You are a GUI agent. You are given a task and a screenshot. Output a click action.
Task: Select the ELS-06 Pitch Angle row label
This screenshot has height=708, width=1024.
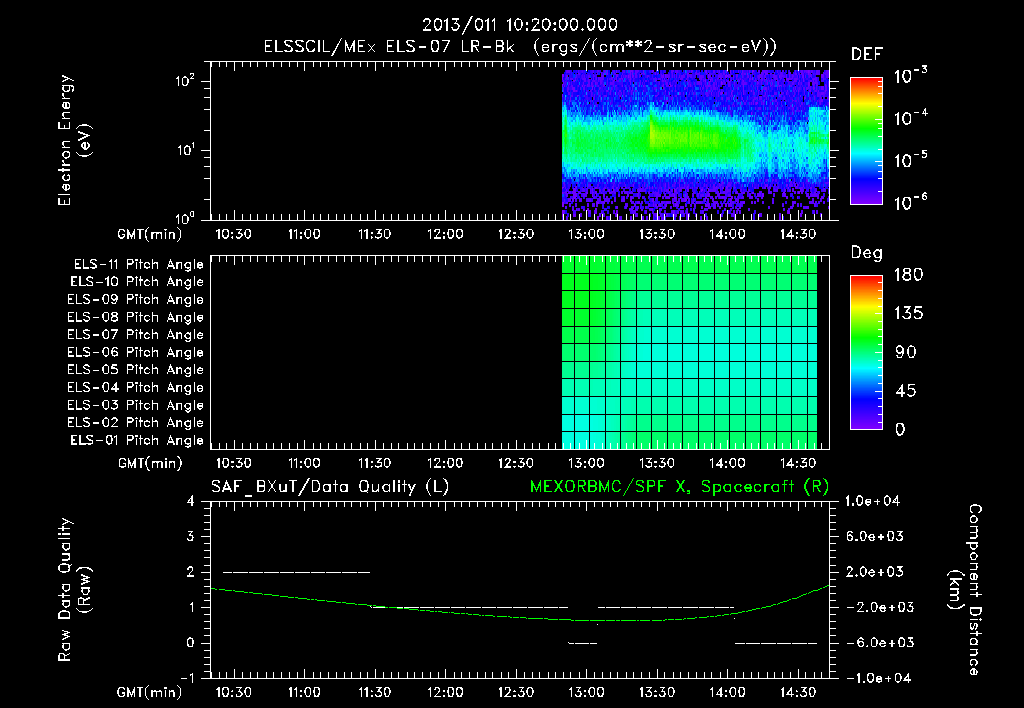(136, 352)
